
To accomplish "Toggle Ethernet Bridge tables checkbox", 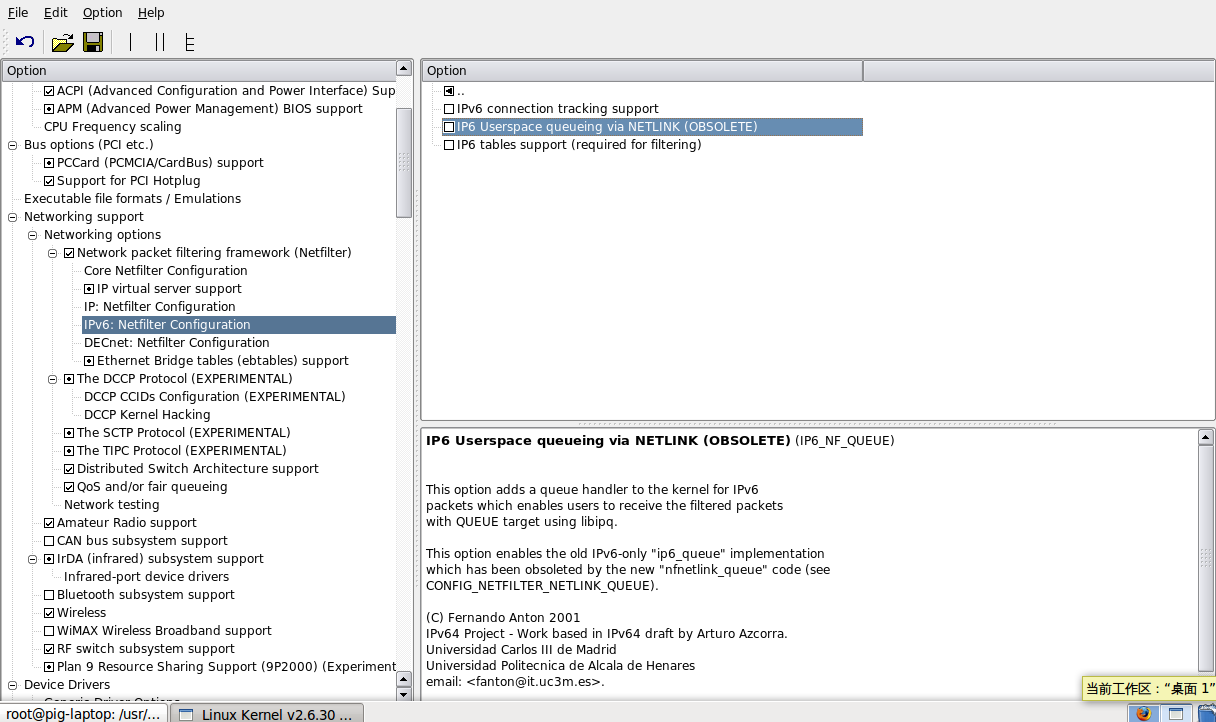I will [89, 361].
